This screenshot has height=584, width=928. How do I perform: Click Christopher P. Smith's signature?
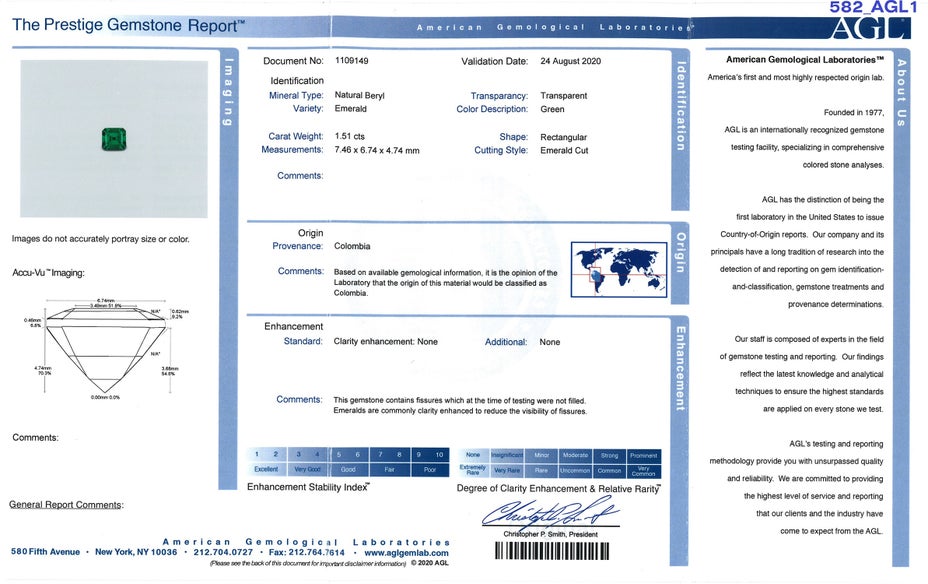550,515
